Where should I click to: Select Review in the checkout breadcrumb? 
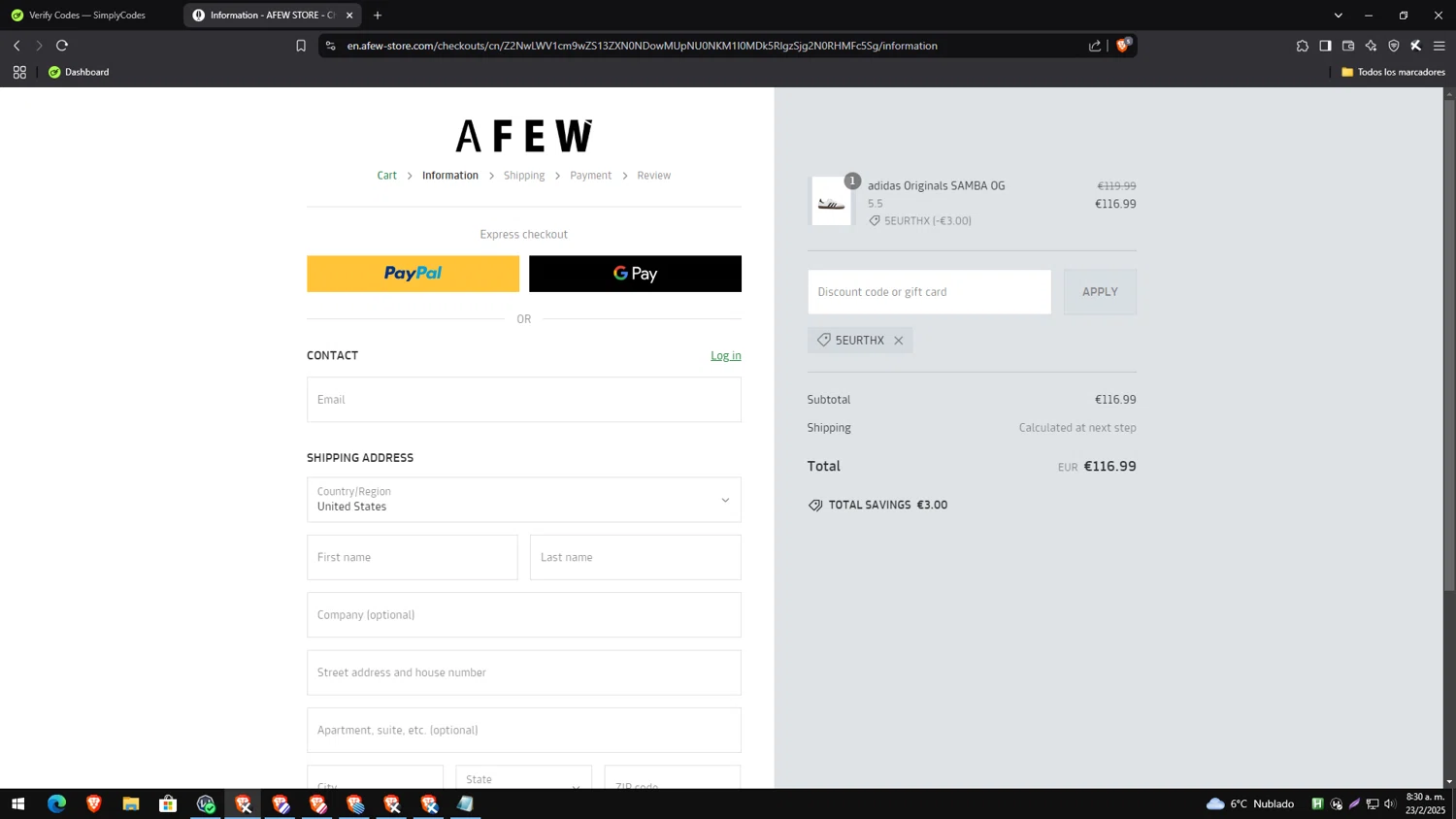click(x=654, y=176)
